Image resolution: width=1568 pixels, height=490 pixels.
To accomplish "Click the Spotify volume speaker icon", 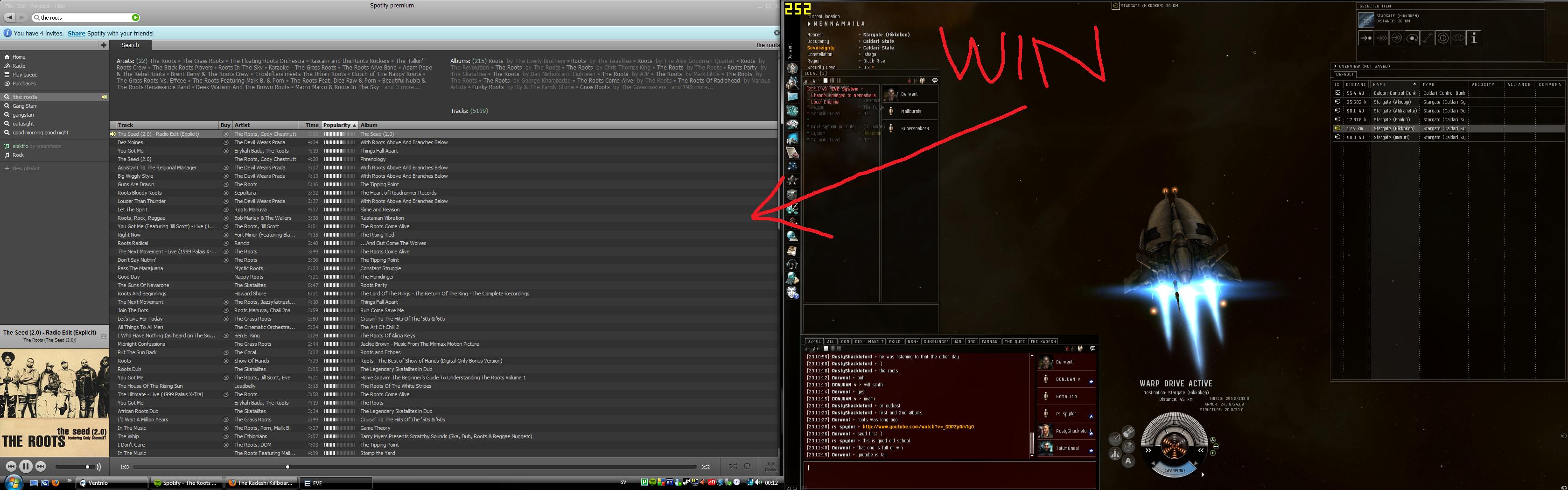I will 98,467.
